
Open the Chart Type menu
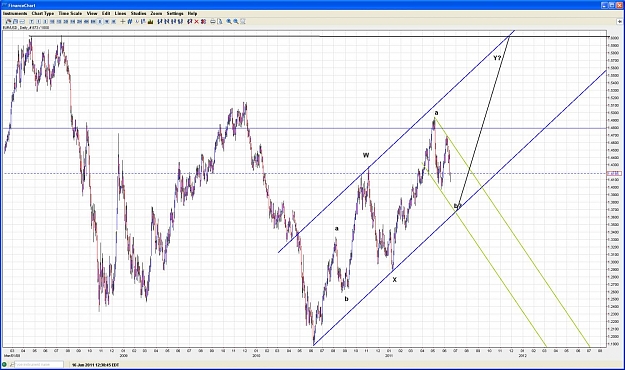click(43, 13)
